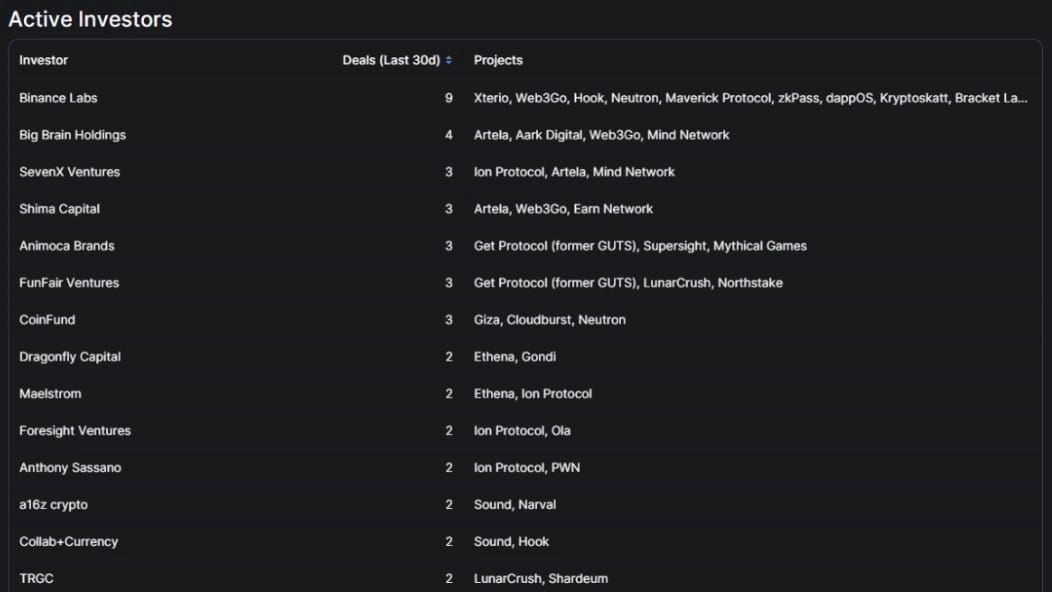Open Shima Capital investor profile
The image size is (1052, 592).
(59, 209)
